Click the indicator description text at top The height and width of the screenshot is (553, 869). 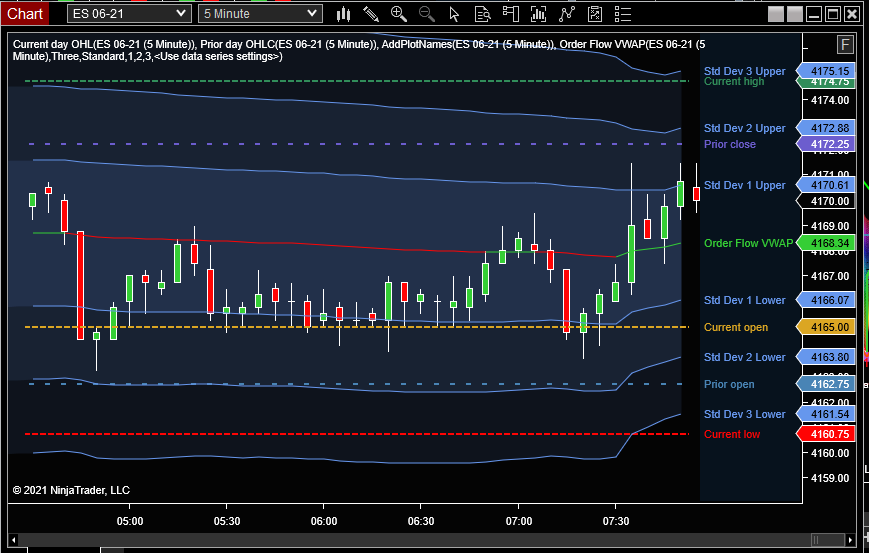359,50
